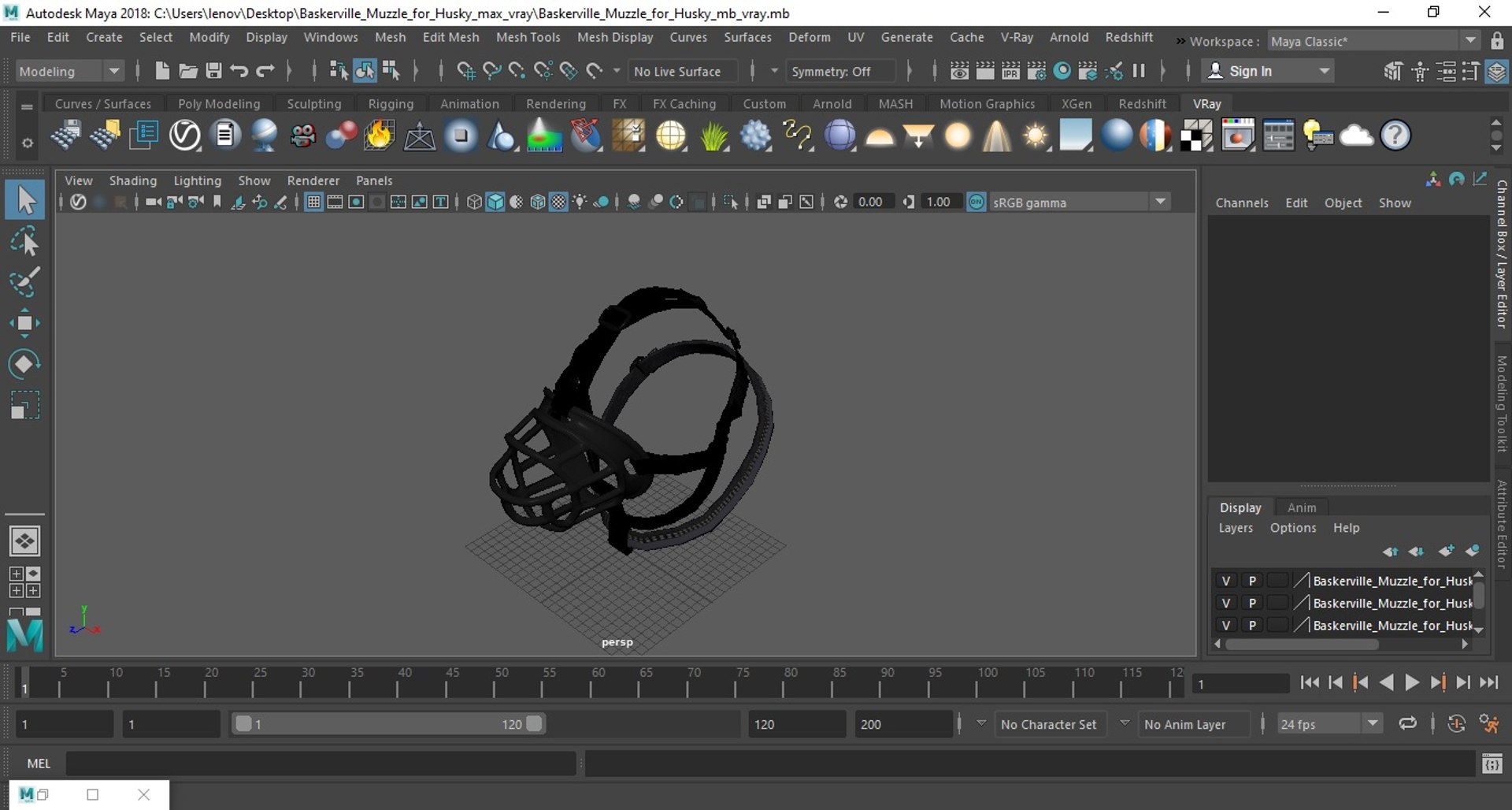Viewport: 1512px width, 810px height.
Task: Open a scene via folder icon
Action: click(x=188, y=71)
